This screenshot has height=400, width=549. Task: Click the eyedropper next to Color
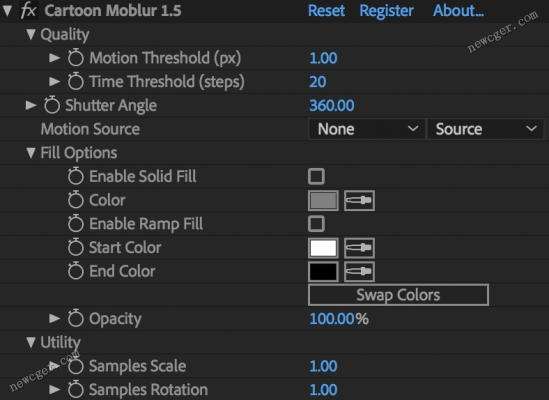point(359,200)
